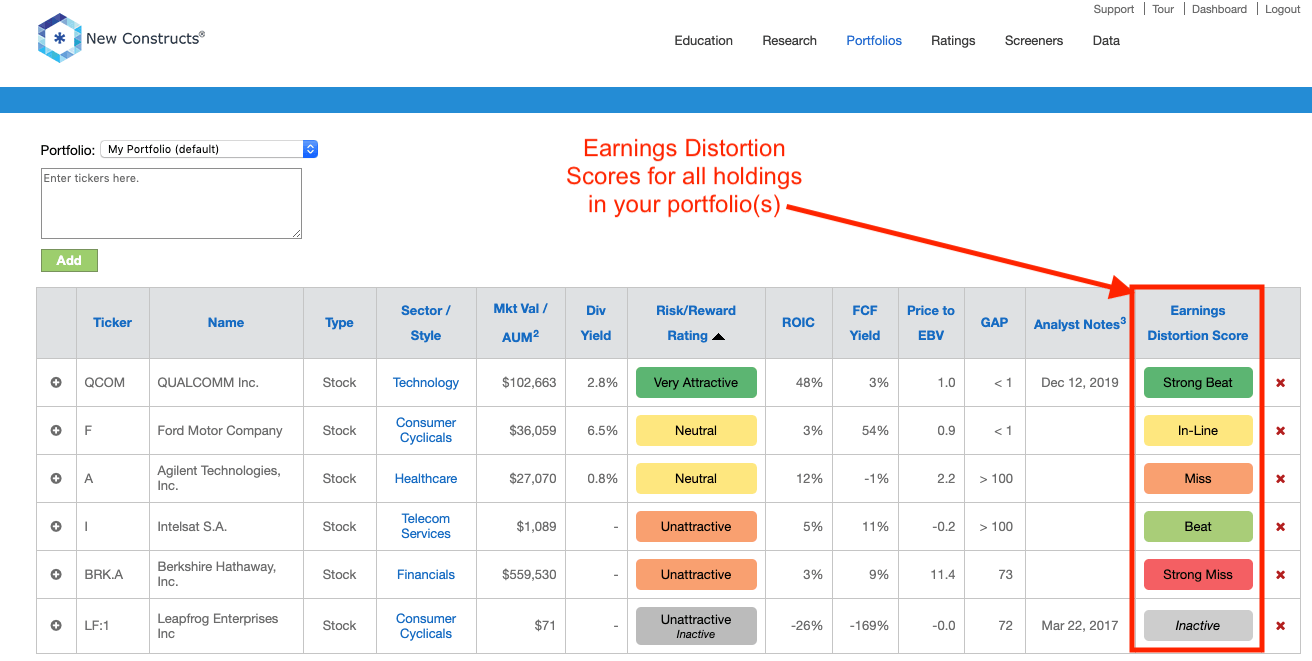1312x661 pixels.
Task: Open the Dashboard link
Action: (x=1220, y=9)
